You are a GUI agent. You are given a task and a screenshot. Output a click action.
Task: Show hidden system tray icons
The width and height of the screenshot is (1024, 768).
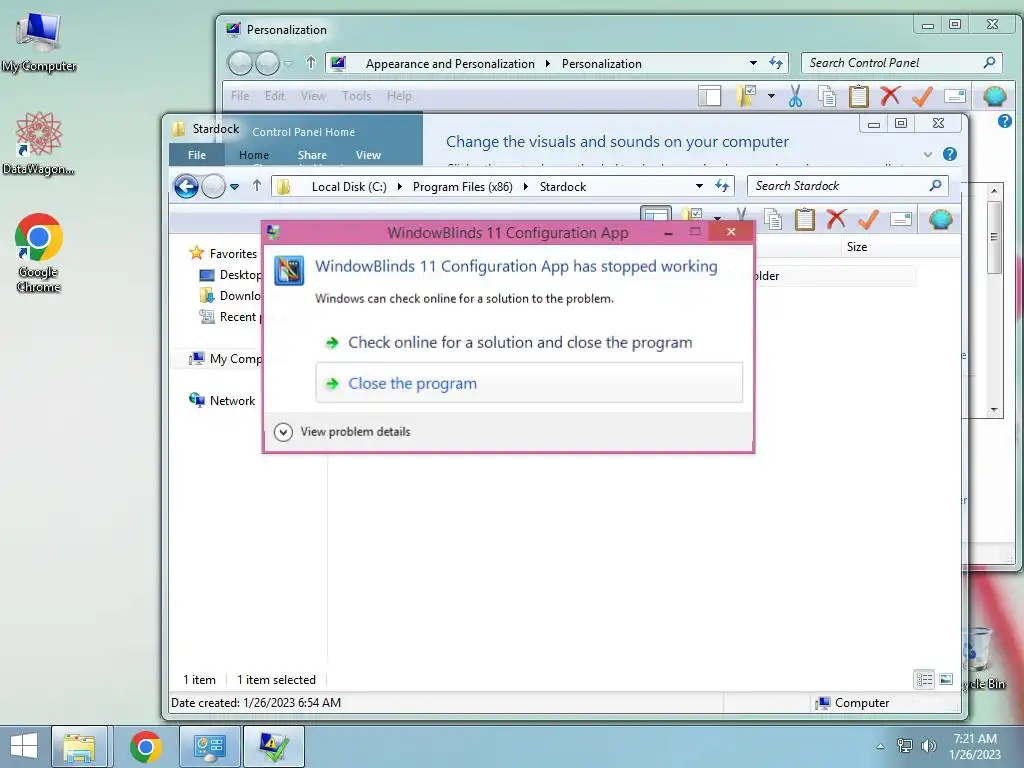pyautogui.click(x=880, y=746)
